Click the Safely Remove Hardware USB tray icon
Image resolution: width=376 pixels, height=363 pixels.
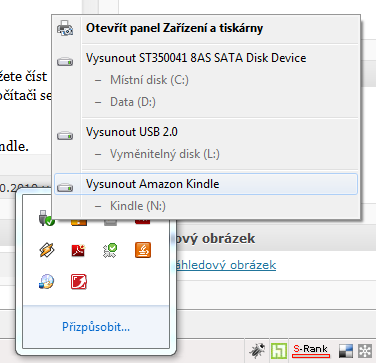pyautogui.click(x=47, y=218)
